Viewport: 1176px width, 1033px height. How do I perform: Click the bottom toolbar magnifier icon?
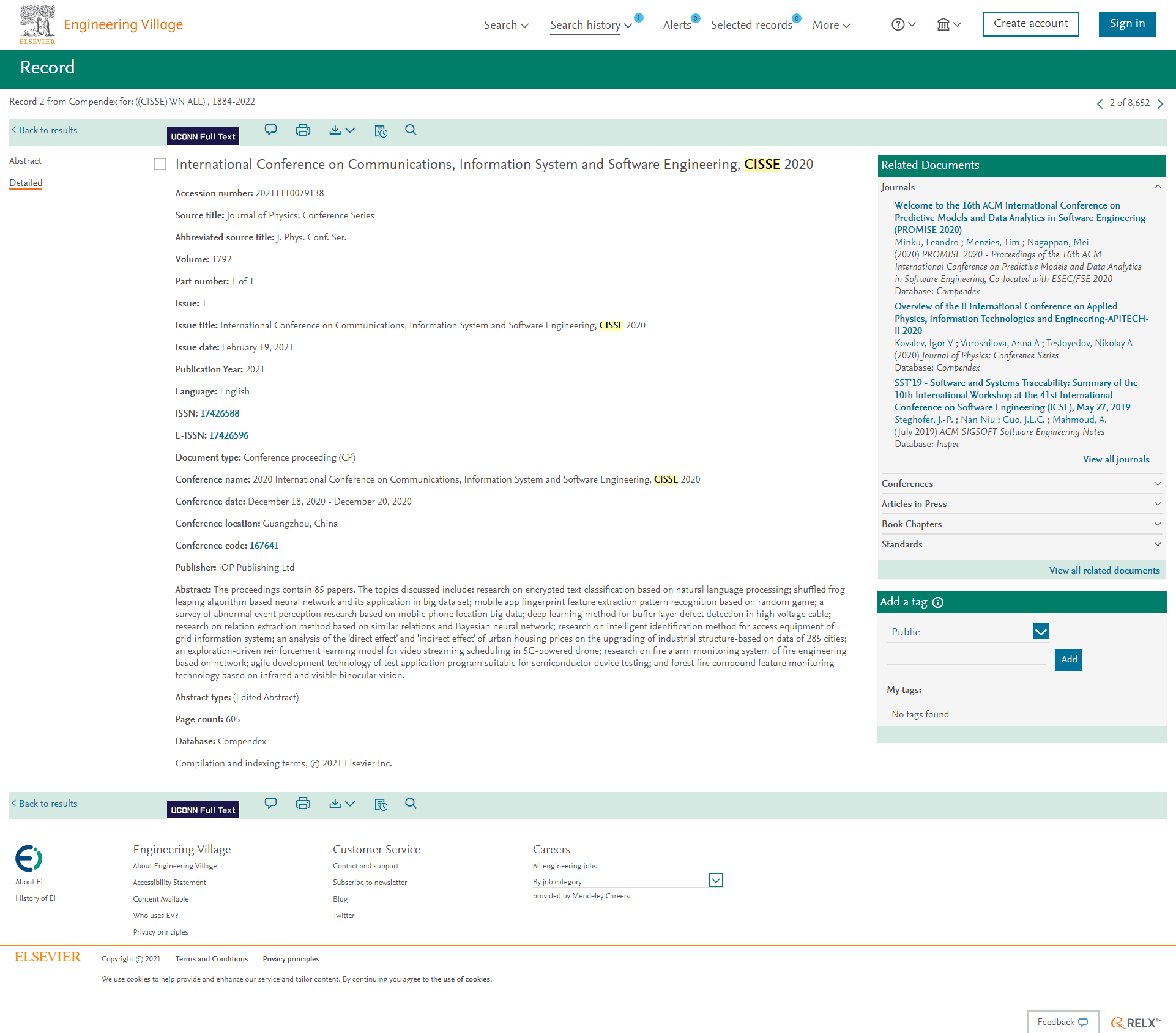coord(411,803)
